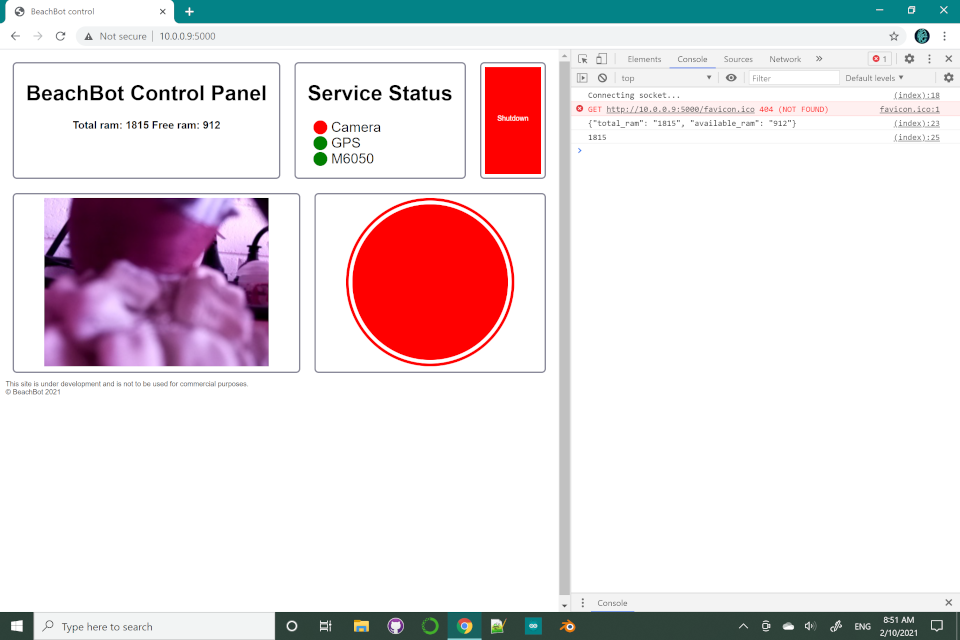Image resolution: width=960 pixels, height=640 pixels.
Task: Expand more DevTools tabs chevron
Action: (x=819, y=59)
